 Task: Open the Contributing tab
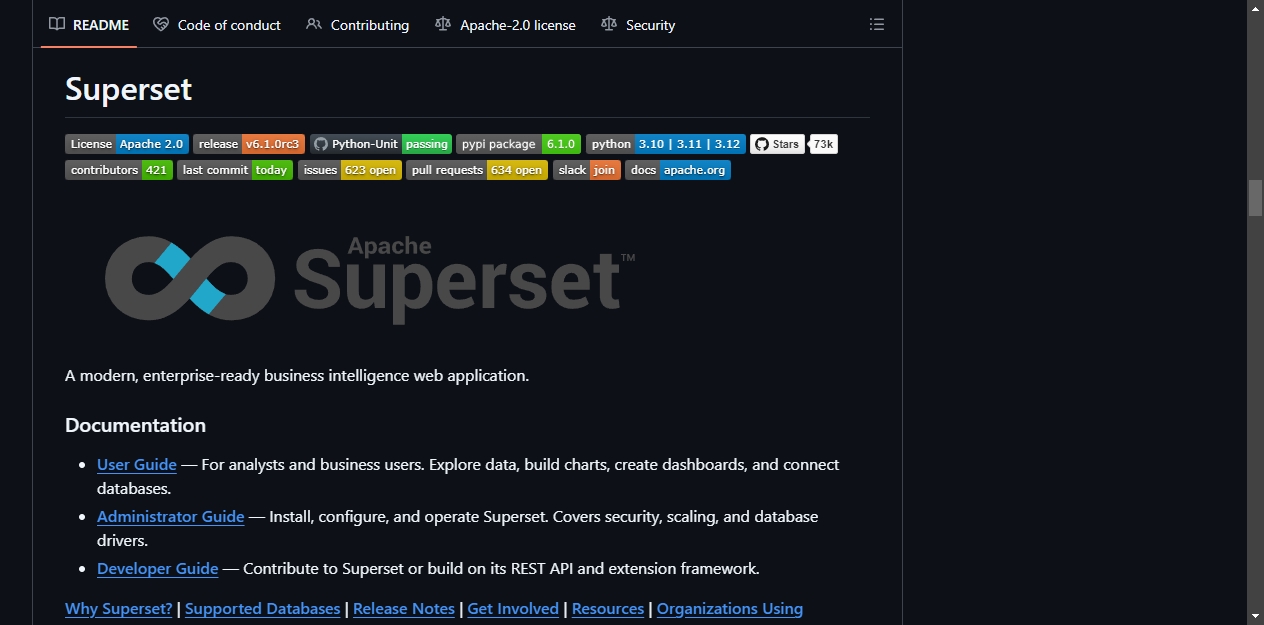357,25
